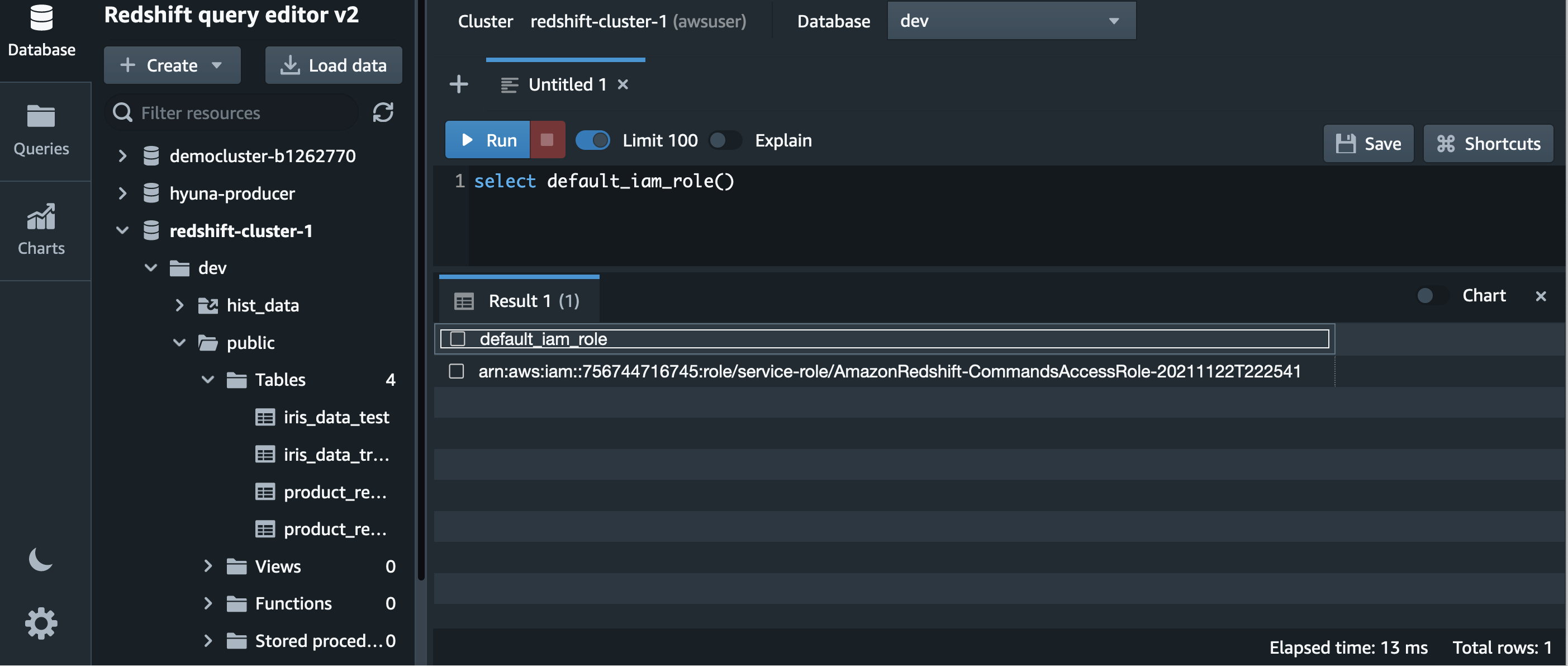Click the Load data button
The image size is (1568, 666).
(334, 65)
